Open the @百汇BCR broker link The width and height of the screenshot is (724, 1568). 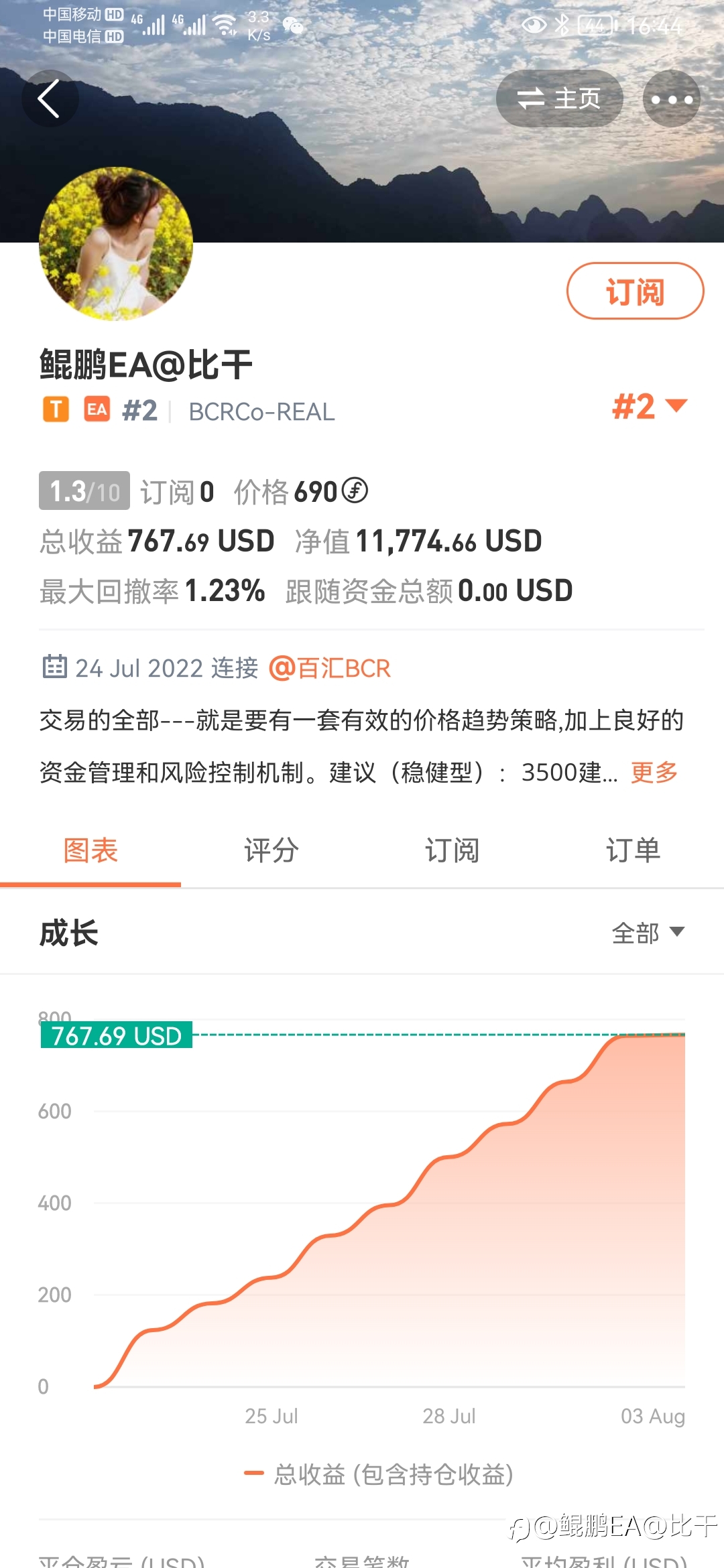coord(330,668)
